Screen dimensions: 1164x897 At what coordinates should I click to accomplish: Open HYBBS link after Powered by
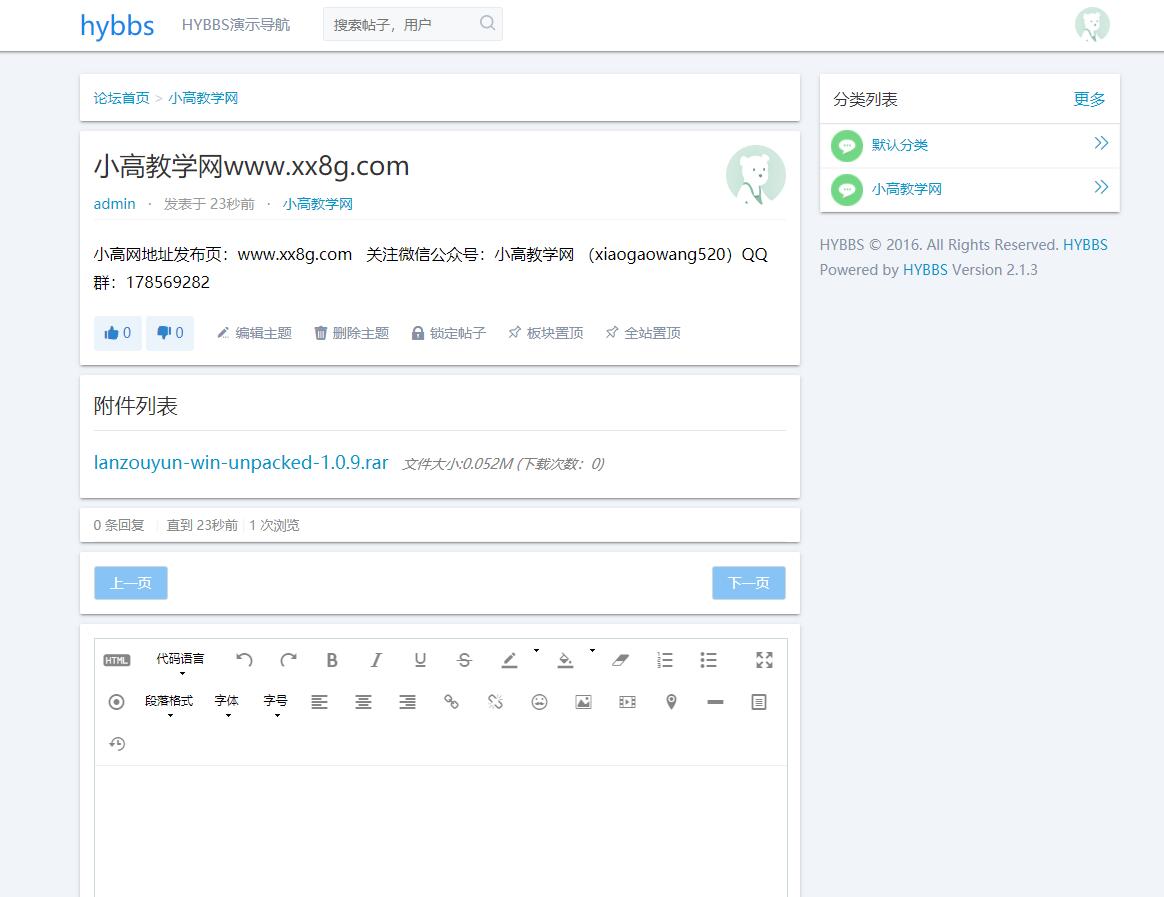pyautogui.click(x=925, y=270)
